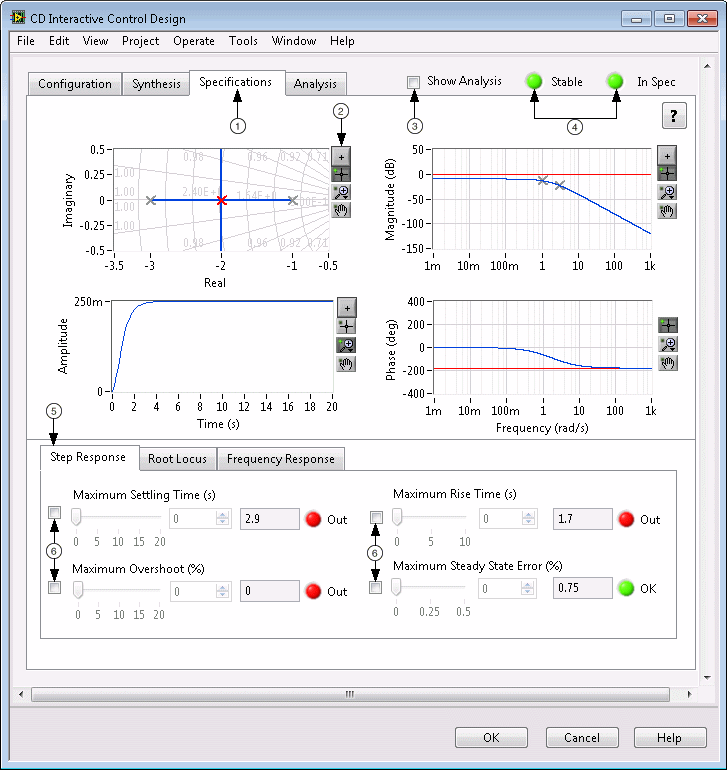Viewport: 727px width, 770px height.
Task: Click the pan hand tool beside Phase plot
Action: [667, 362]
